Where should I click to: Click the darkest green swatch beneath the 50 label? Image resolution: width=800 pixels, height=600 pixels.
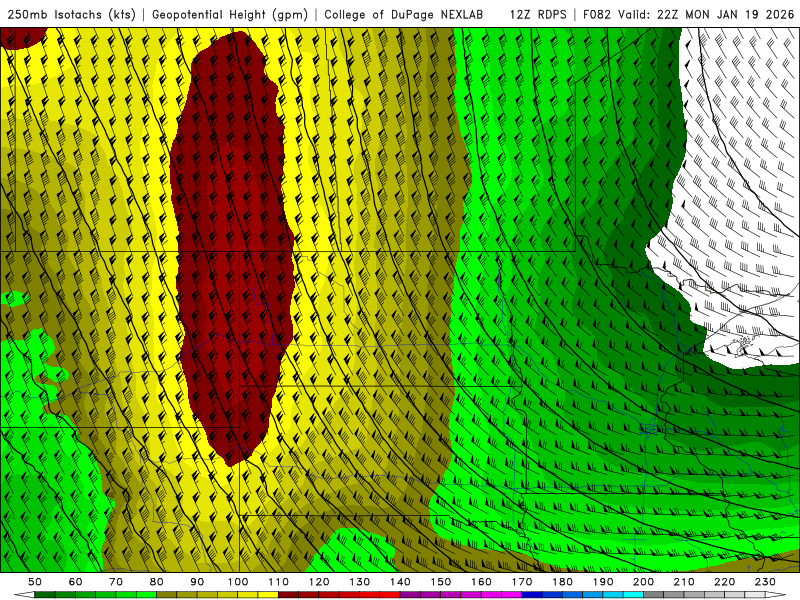pyautogui.click(x=45, y=595)
